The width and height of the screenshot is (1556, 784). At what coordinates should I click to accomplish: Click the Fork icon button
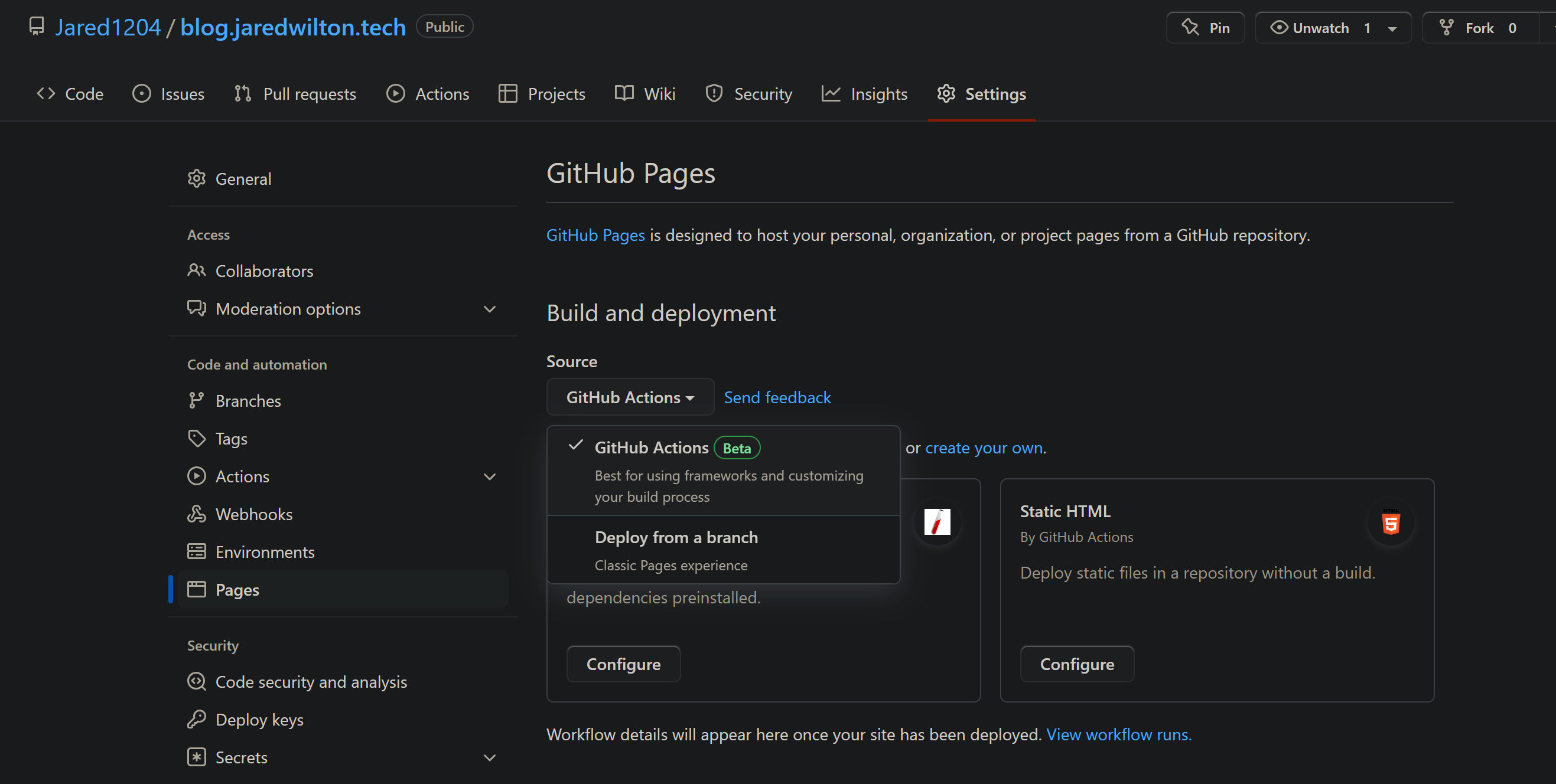click(x=1446, y=28)
